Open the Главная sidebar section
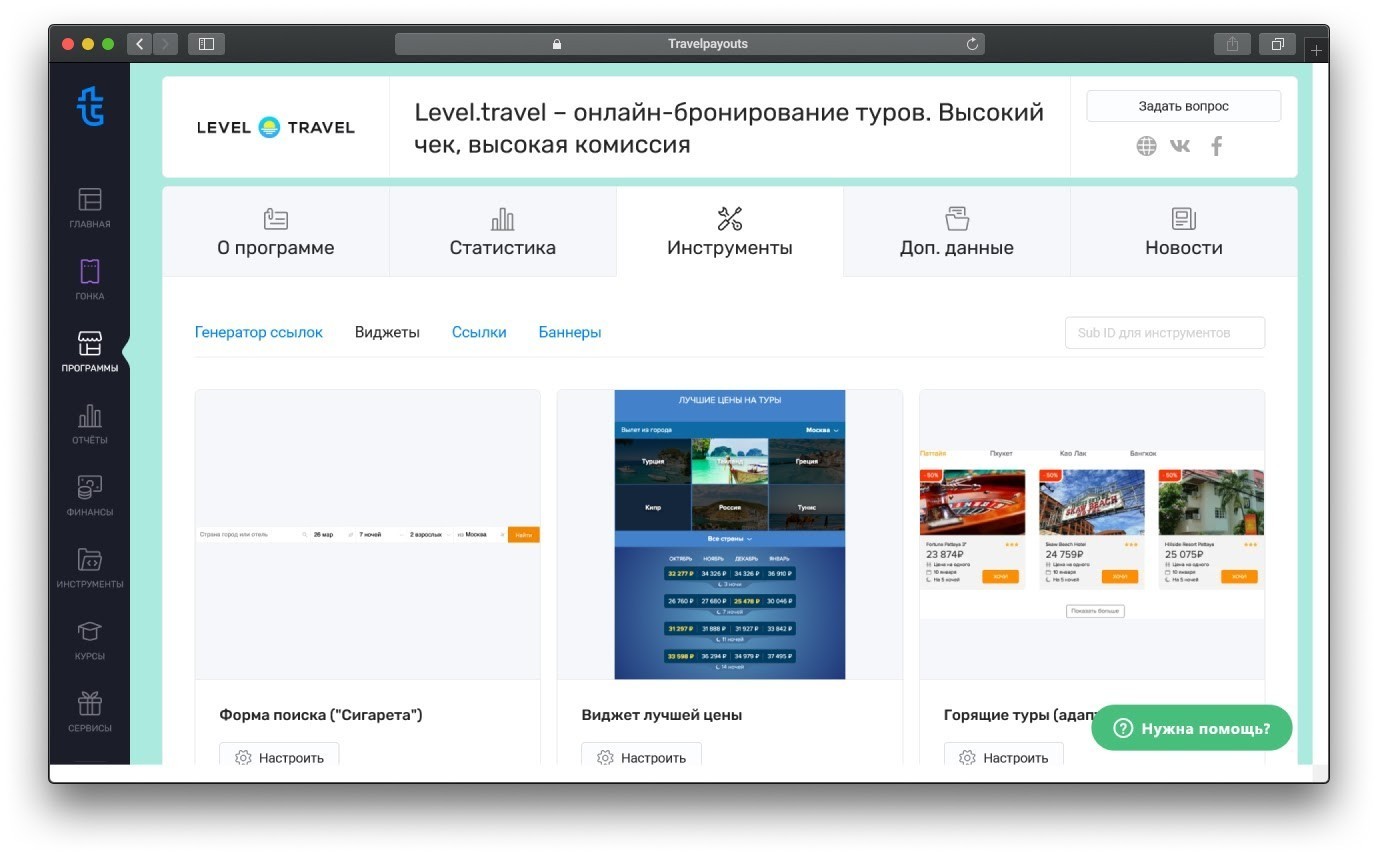The height and width of the screenshot is (856, 1378). click(90, 208)
